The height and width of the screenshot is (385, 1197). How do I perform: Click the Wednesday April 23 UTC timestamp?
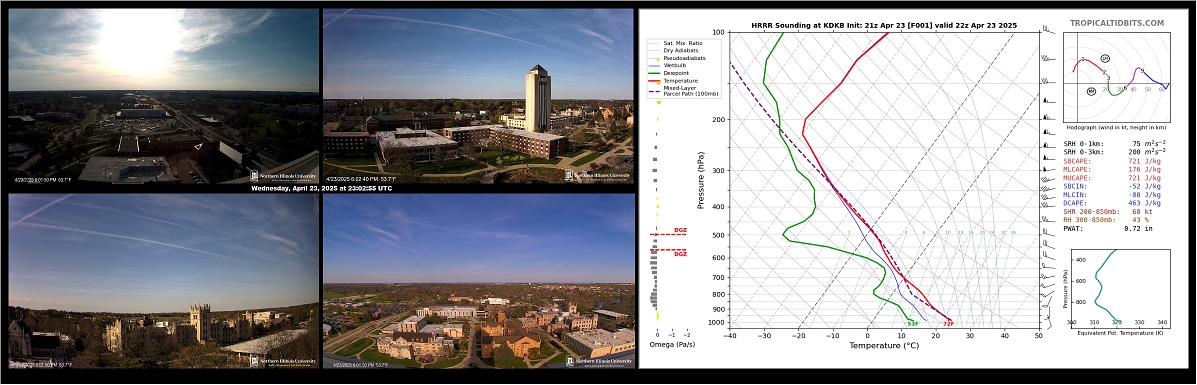pos(321,188)
